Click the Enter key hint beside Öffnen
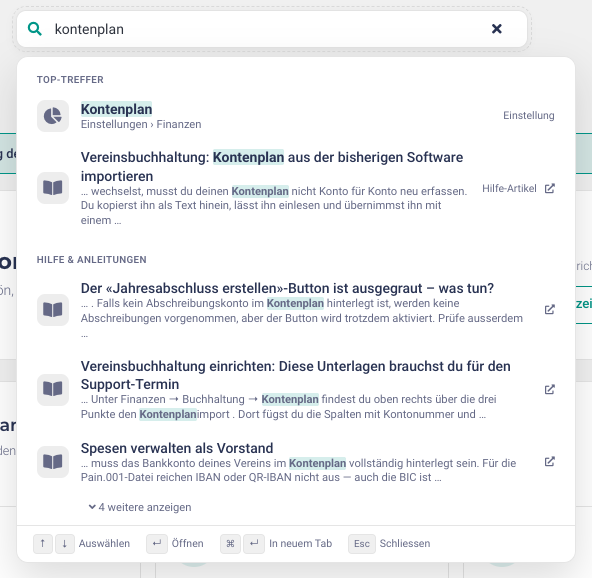 [x=157, y=544]
